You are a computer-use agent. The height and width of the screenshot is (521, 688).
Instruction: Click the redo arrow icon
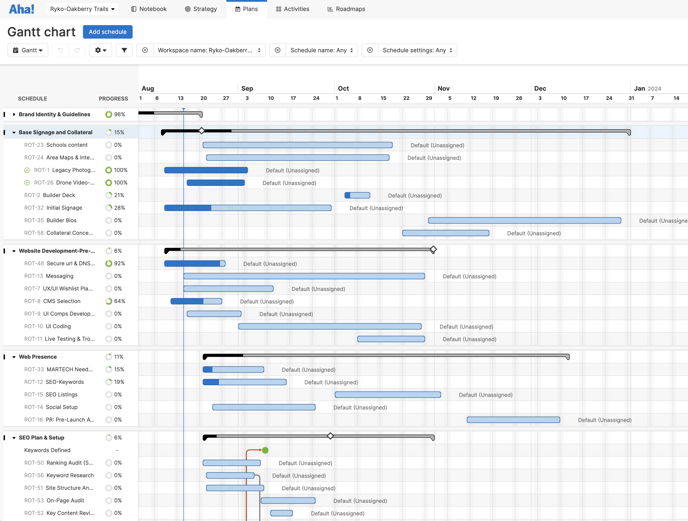77,50
